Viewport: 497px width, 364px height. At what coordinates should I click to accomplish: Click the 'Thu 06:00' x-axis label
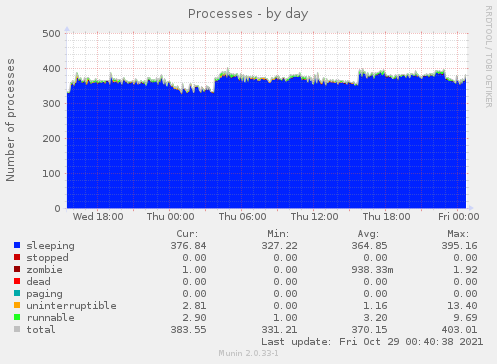[242, 217]
